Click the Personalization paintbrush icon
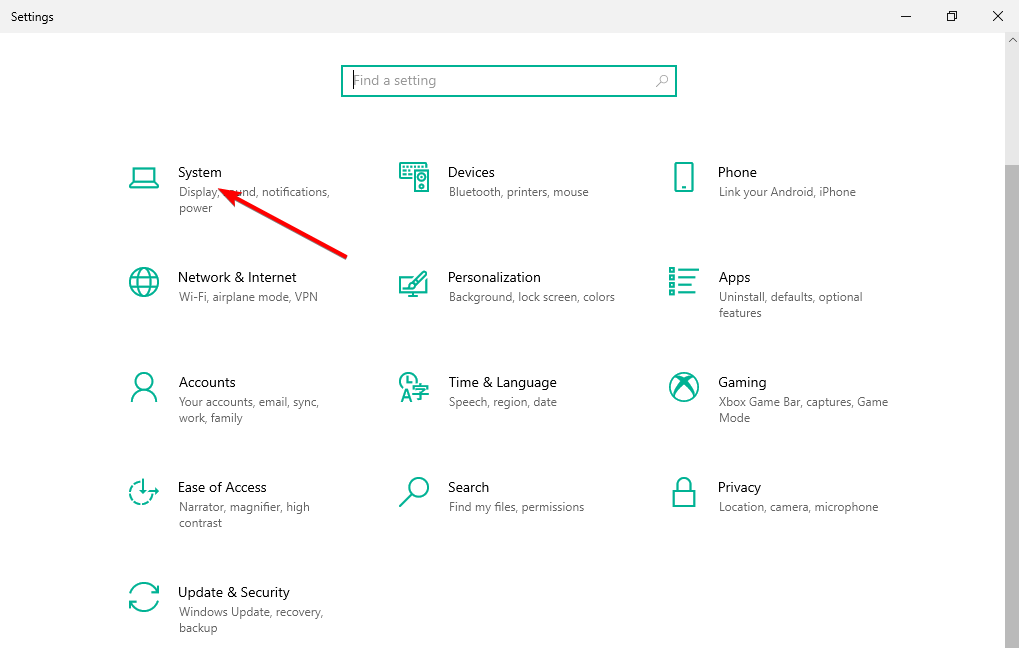 click(413, 282)
